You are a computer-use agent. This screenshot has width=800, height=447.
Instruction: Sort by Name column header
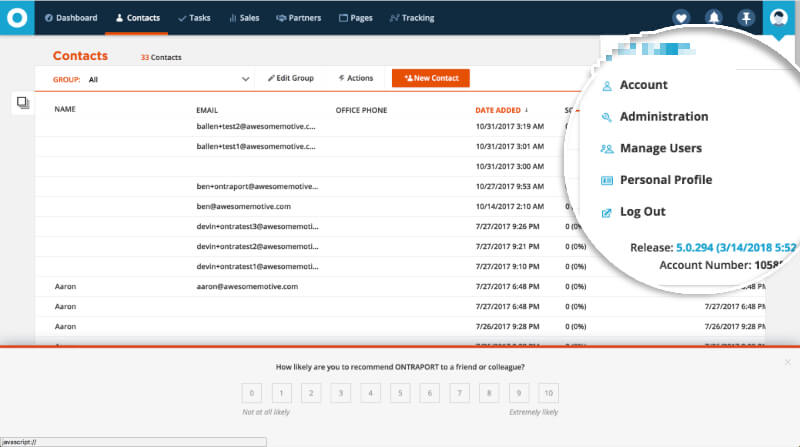(65, 109)
